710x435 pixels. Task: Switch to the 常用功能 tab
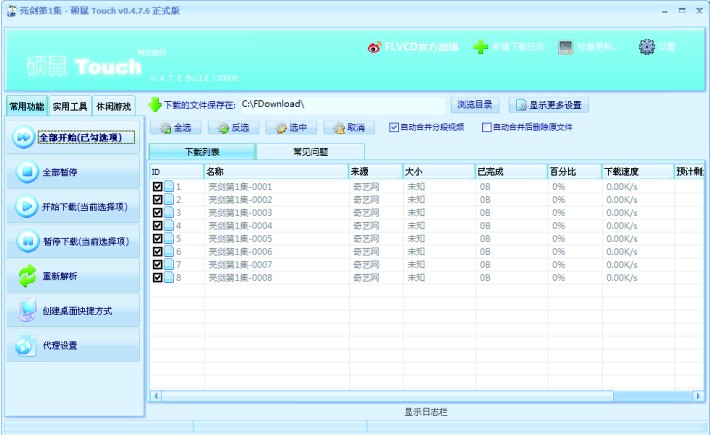click(x=27, y=106)
